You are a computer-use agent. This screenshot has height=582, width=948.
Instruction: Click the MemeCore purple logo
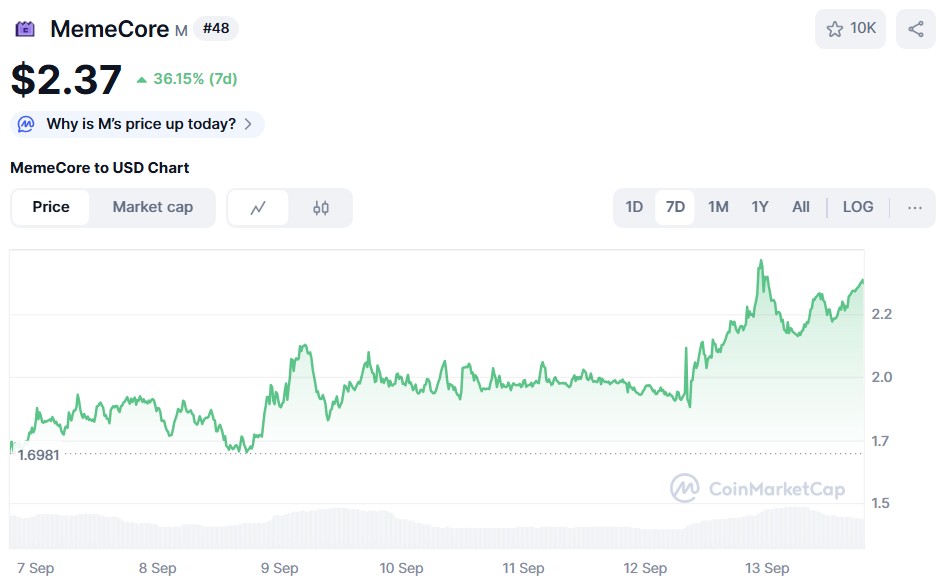tap(24, 29)
